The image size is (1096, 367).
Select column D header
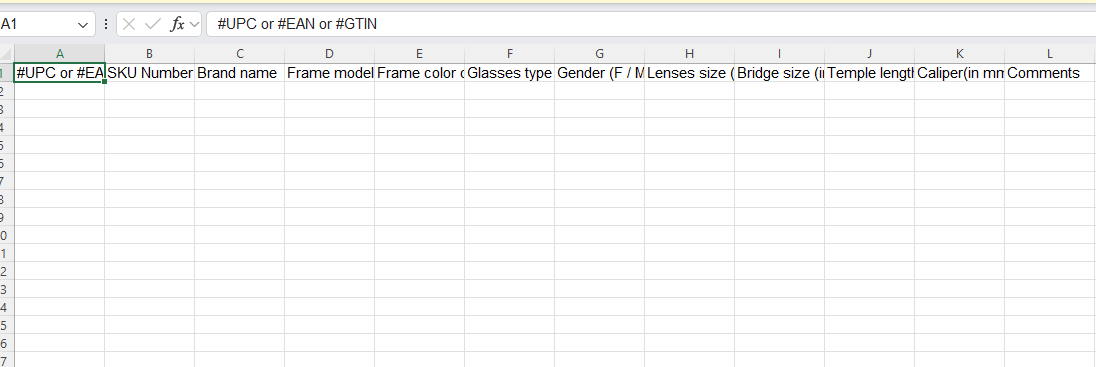click(x=329, y=54)
